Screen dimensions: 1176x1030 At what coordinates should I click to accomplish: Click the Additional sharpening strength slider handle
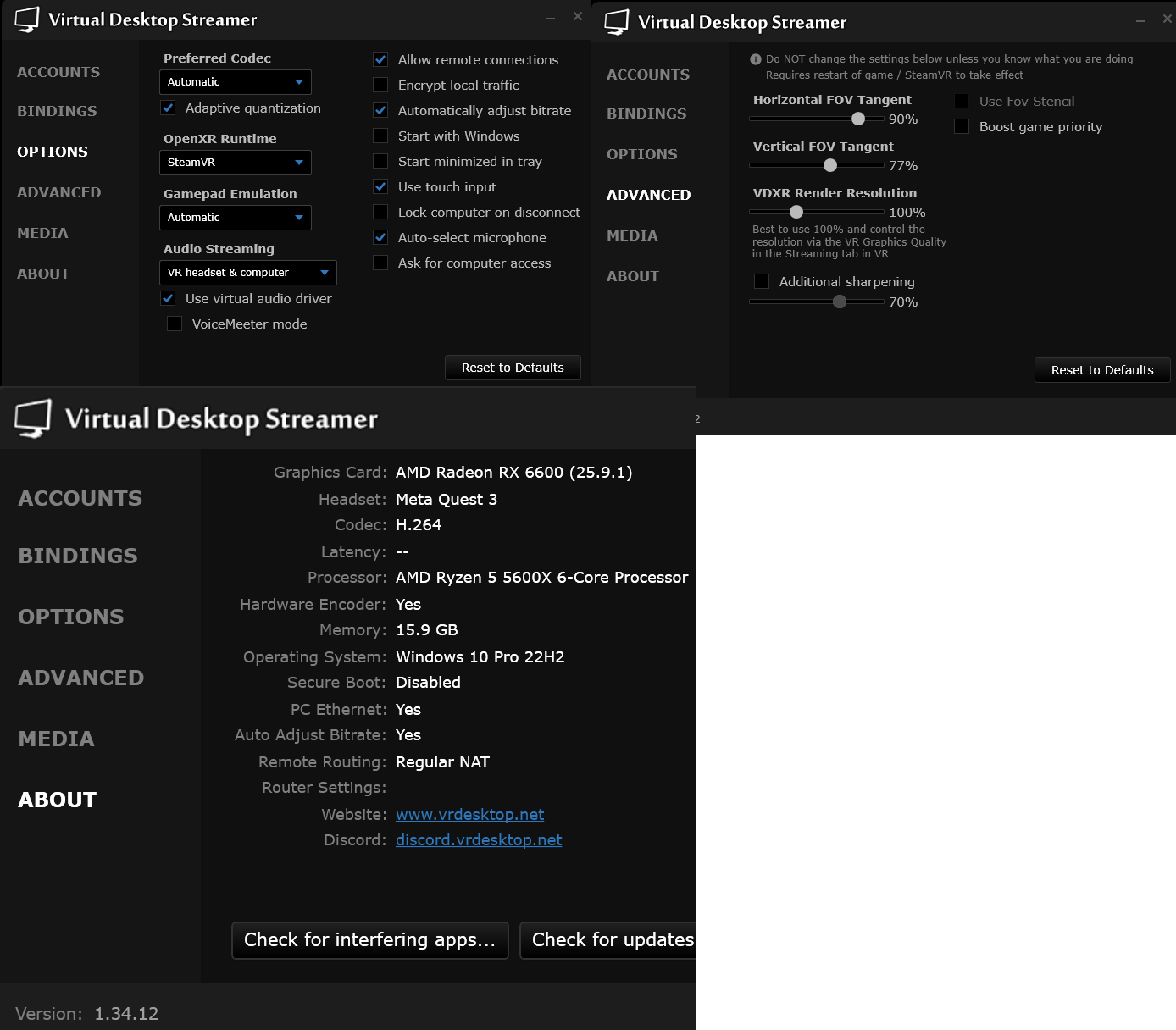pyautogui.click(x=840, y=302)
